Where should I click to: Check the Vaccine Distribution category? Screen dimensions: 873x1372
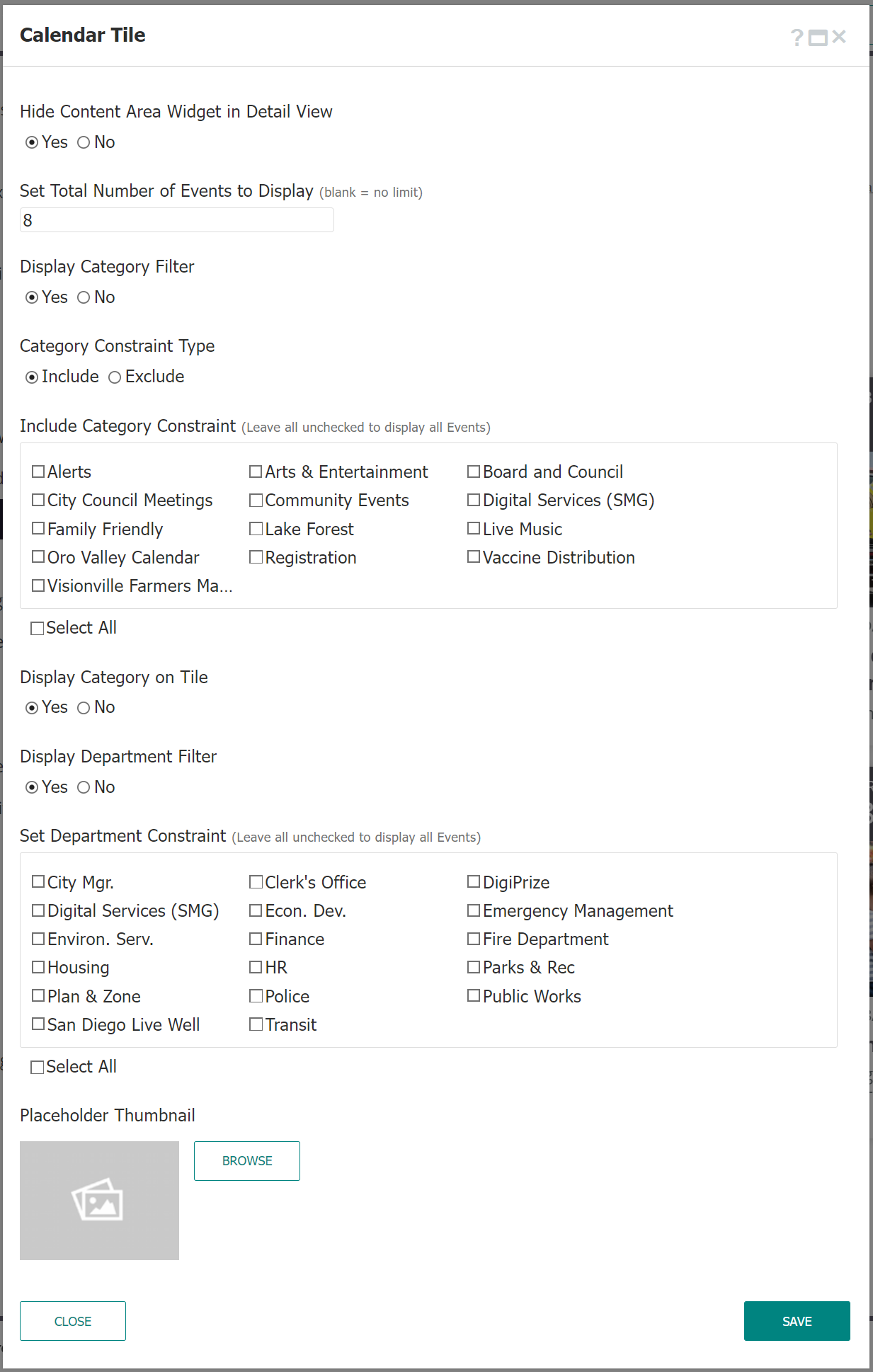coord(473,557)
